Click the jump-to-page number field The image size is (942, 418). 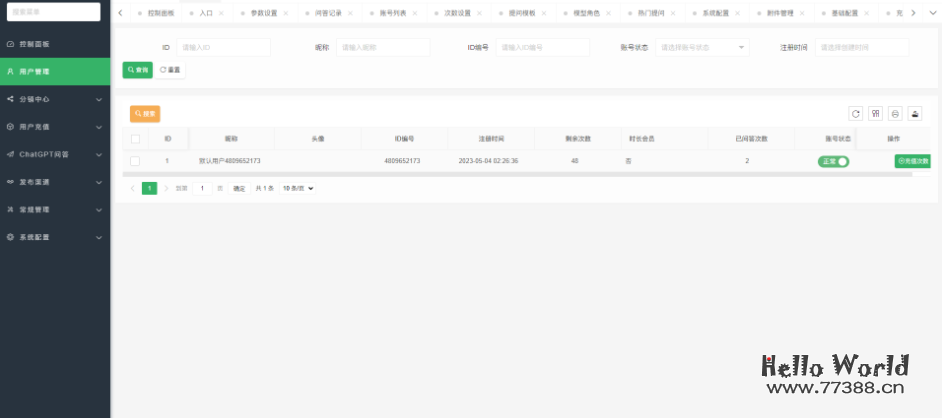click(202, 189)
